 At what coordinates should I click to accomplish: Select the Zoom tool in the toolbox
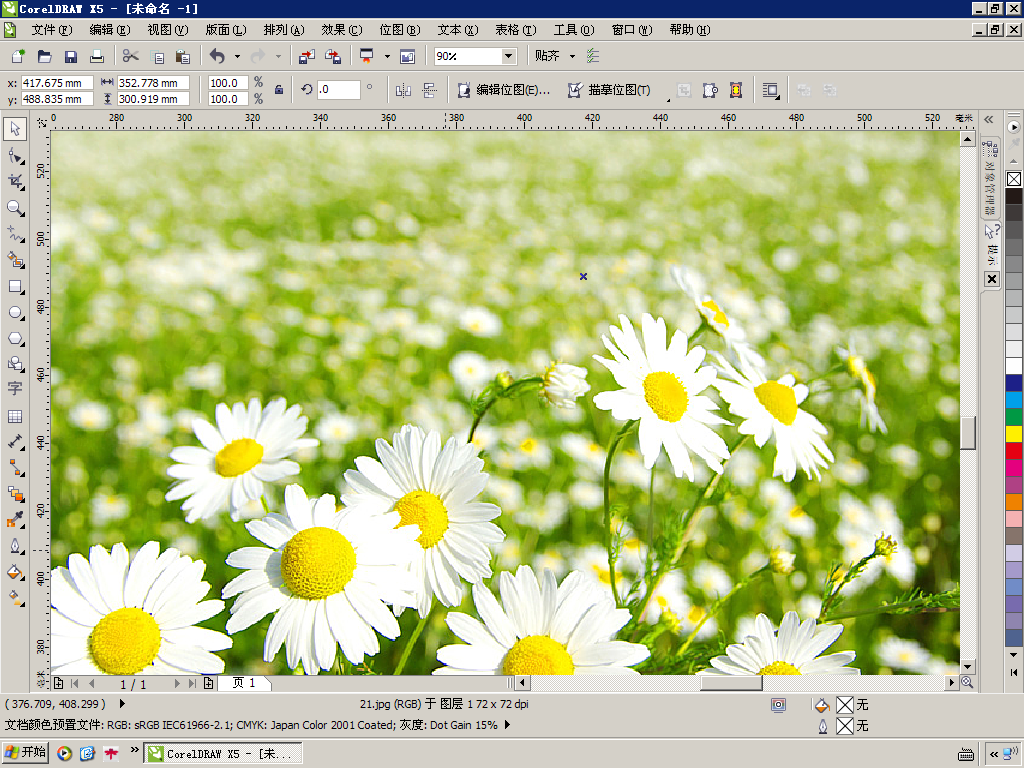pos(15,208)
